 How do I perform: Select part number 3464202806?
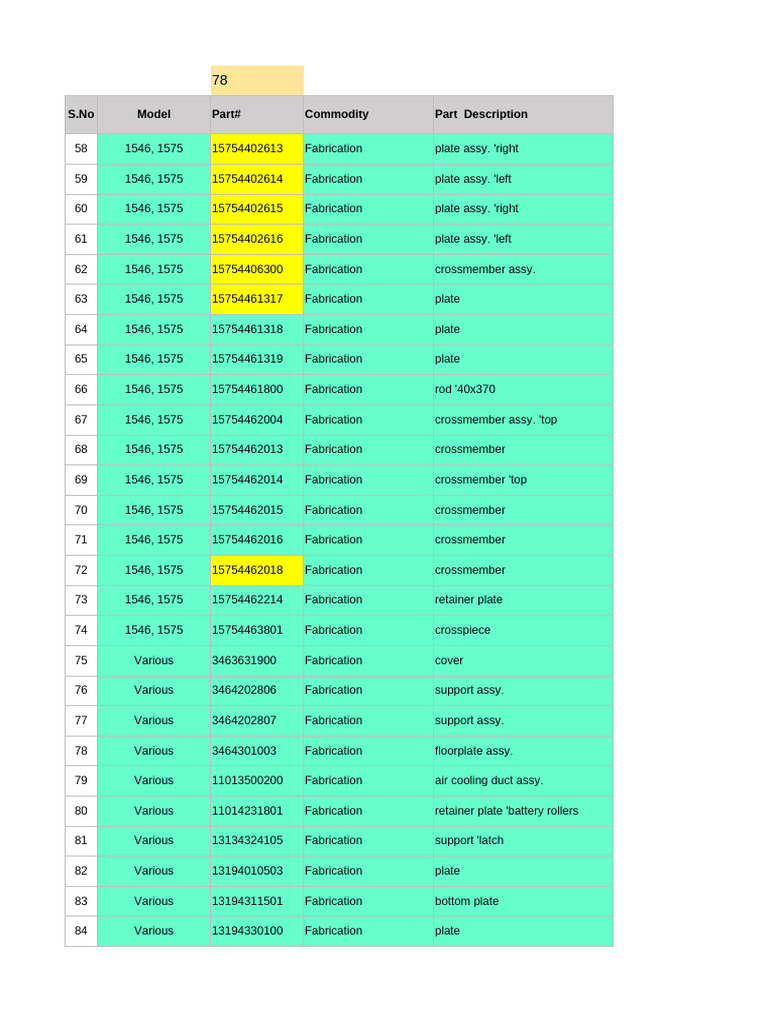coord(257,690)
